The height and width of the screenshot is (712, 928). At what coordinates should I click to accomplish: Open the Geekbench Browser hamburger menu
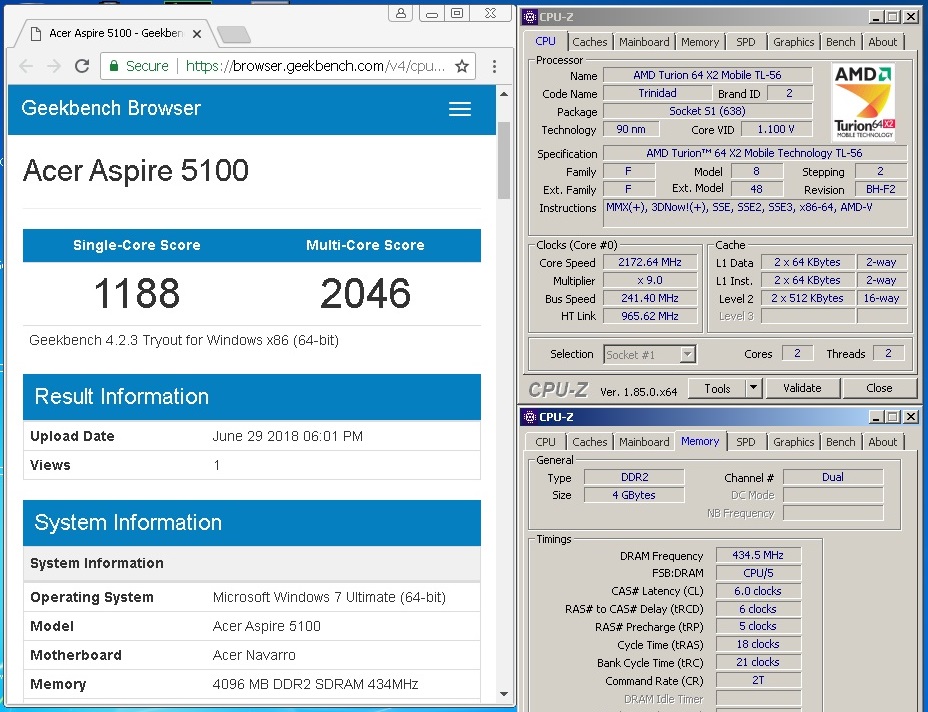coord(460,109)
